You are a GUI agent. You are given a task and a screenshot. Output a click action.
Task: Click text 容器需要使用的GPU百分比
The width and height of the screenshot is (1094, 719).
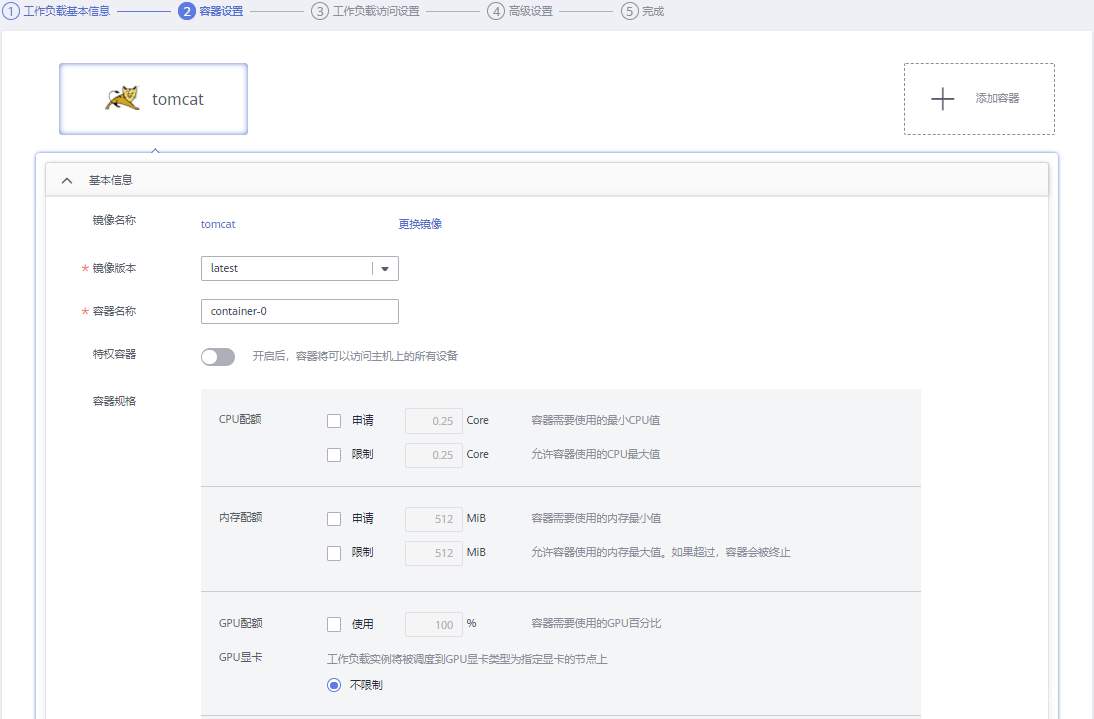pos(596,623)
